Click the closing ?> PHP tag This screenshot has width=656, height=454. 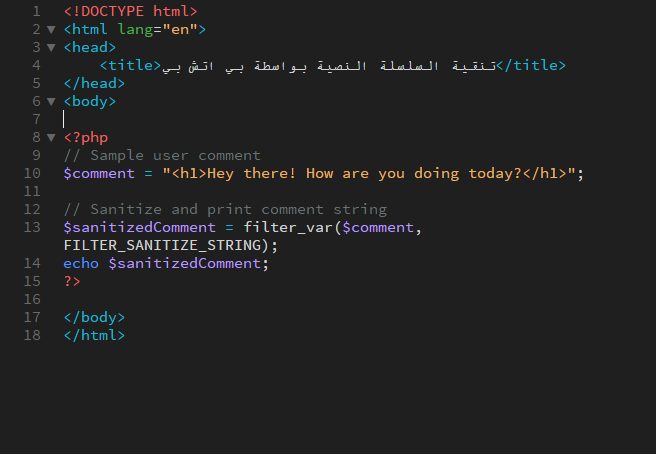(x=72, y=281)
